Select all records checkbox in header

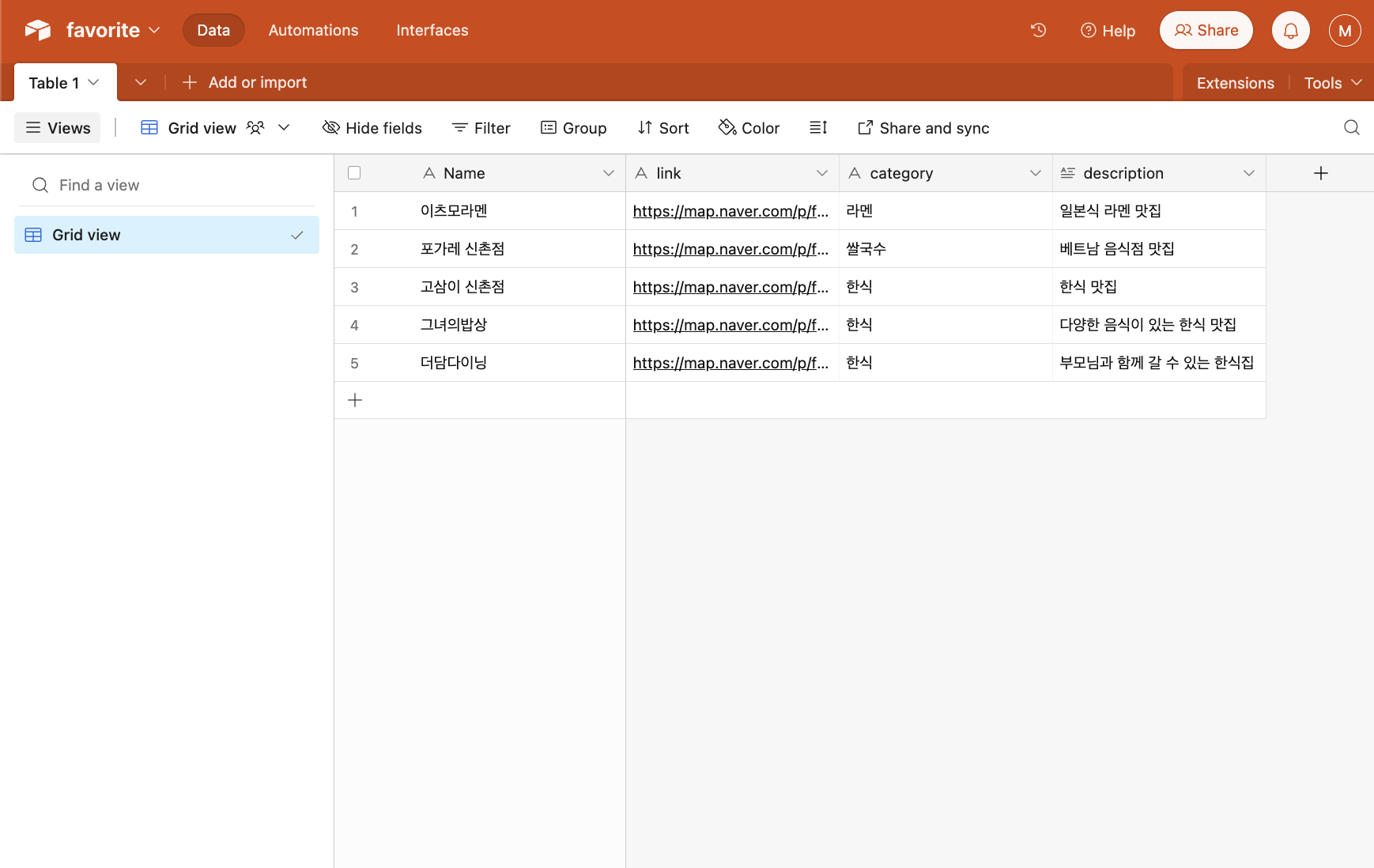[x=354, y=173]
